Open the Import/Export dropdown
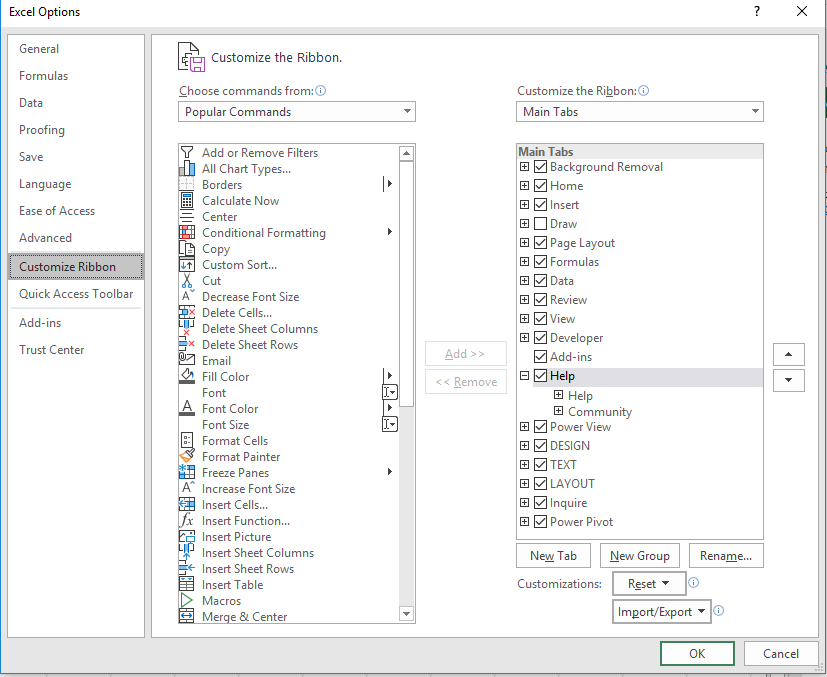The image size is (827, 677). point(661,612)
